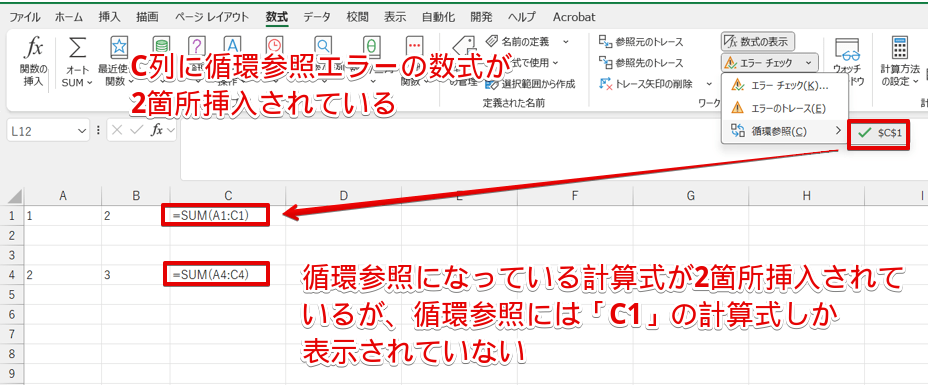The height and width of the screenshot is (385, 930).
Task: Choose エラーのトレース(E) menu item
Action: (x=784, y=109)
